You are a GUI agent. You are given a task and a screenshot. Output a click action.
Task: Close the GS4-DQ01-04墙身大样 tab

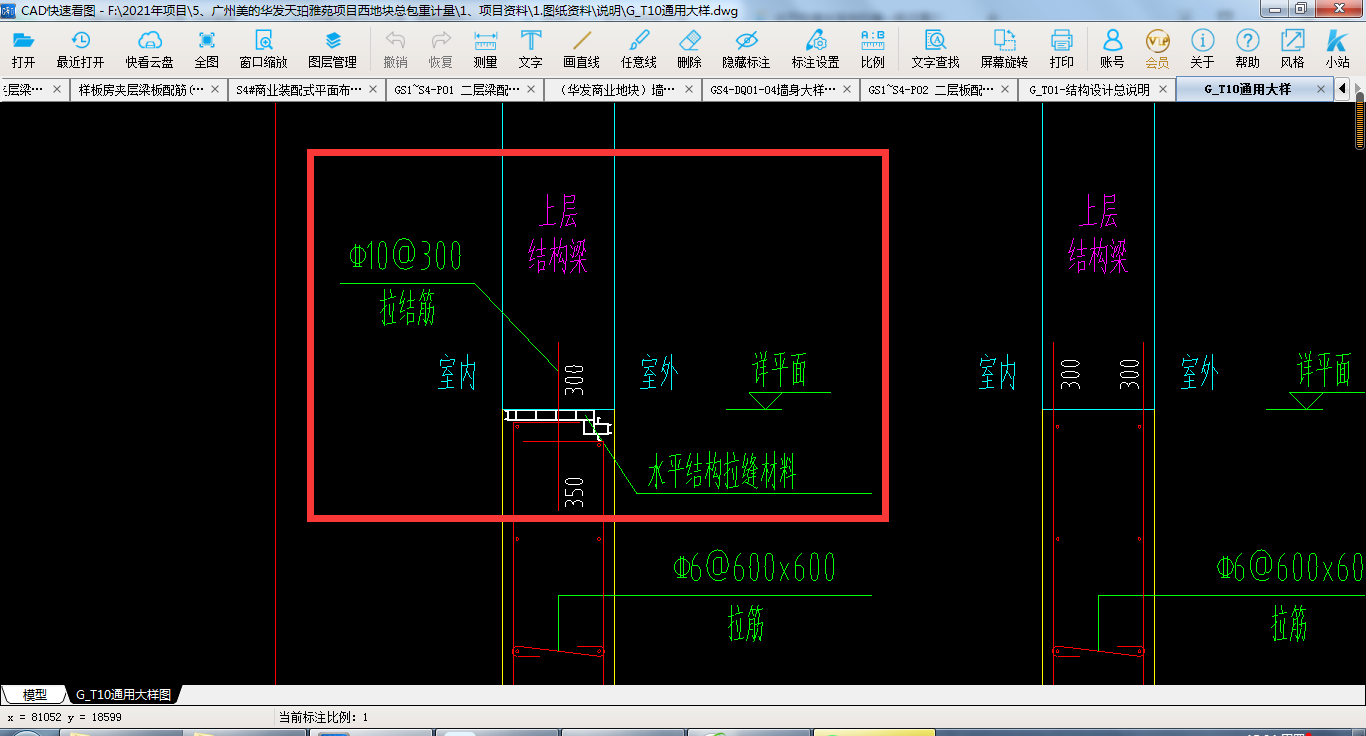(x=846, y=89)
